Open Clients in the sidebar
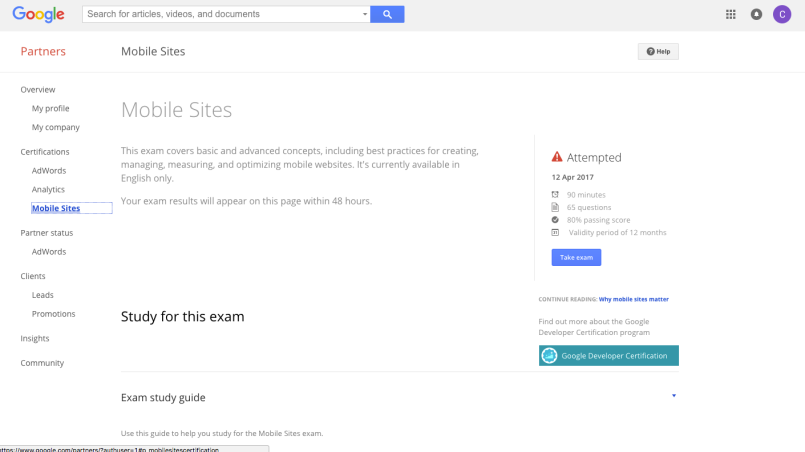805x452 pixels. (x=33, y=276)
